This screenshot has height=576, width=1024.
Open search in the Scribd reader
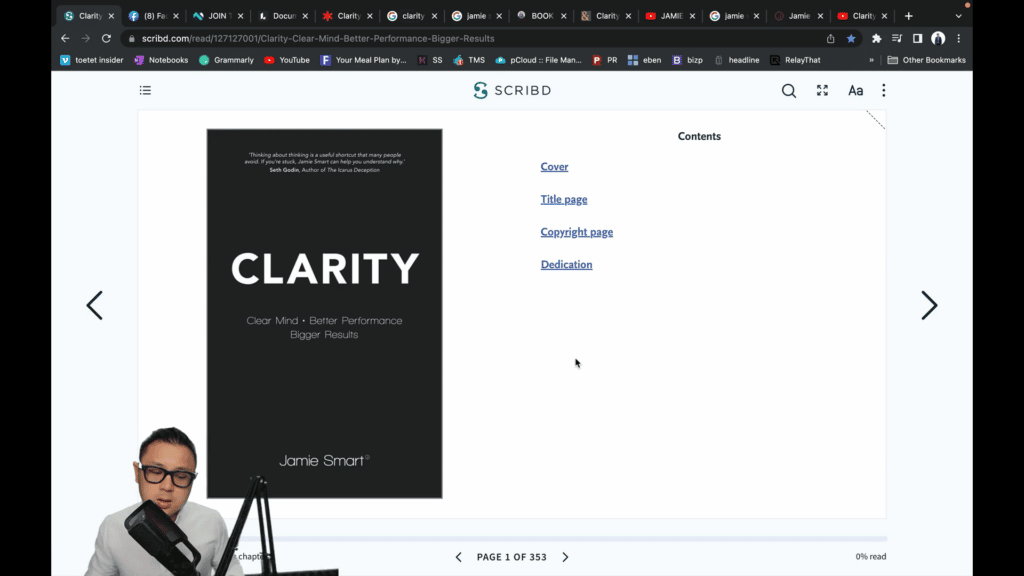tap(789, 91)
